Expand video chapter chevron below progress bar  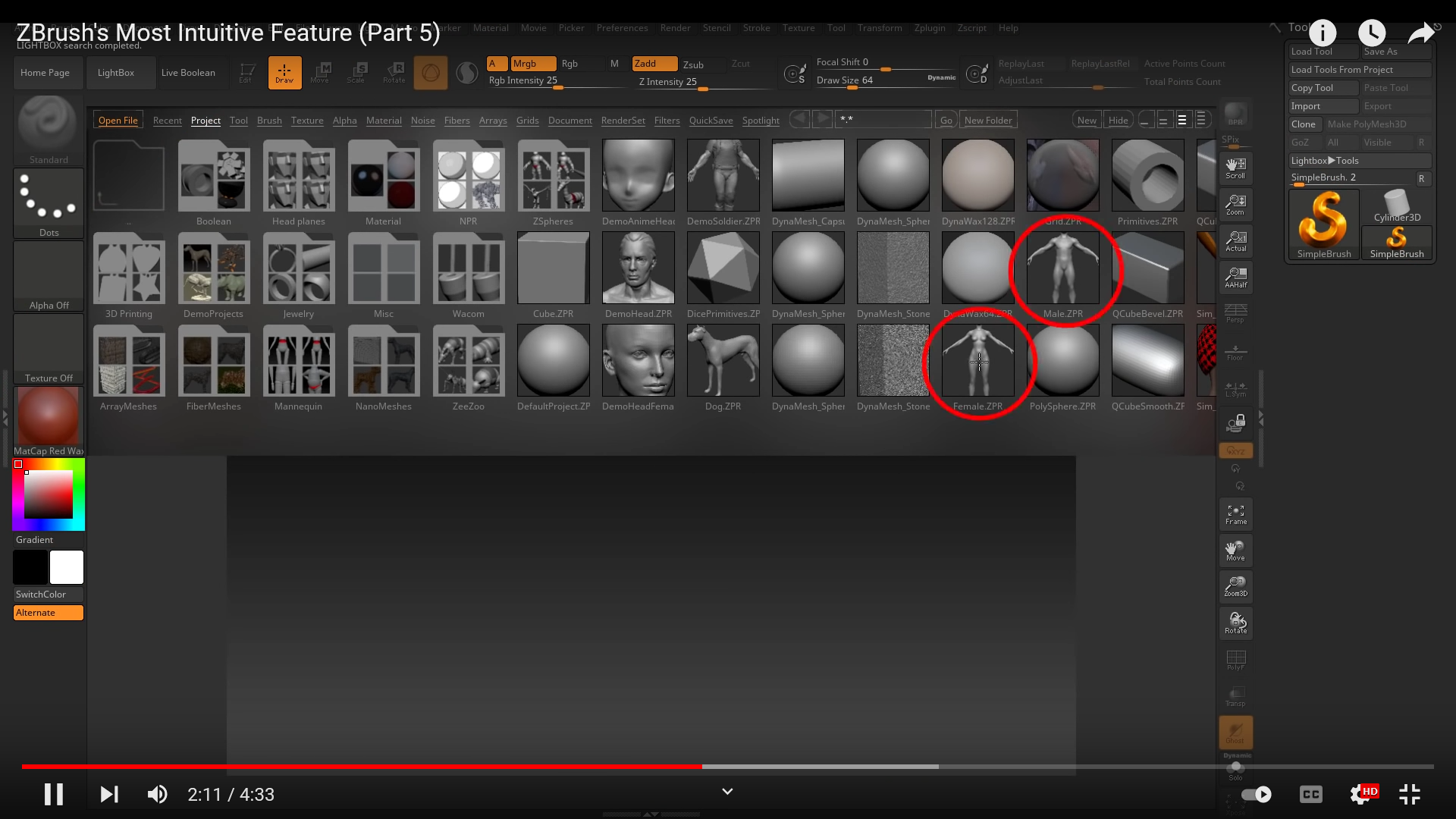pos(727,792)
